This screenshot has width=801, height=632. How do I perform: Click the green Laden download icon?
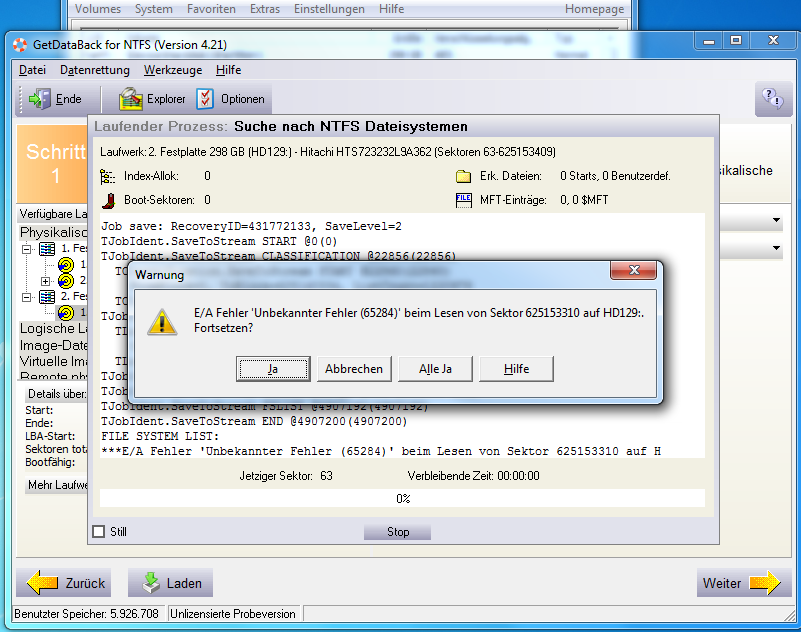click(151, 582)
